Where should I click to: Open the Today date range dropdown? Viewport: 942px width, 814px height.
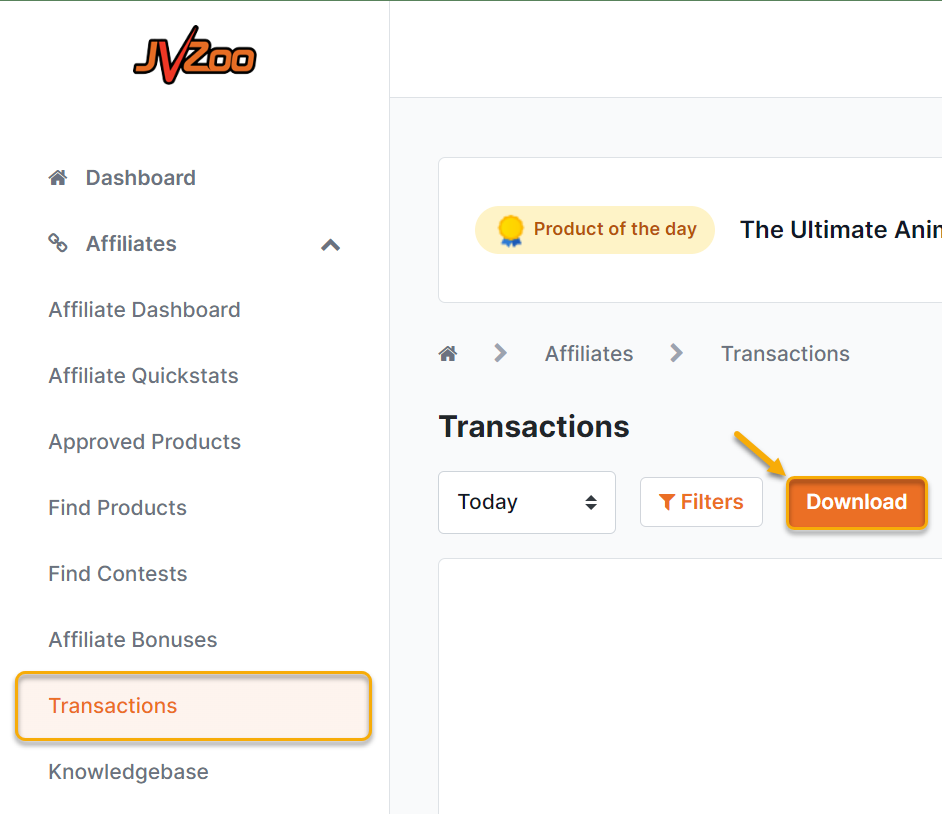527,502
